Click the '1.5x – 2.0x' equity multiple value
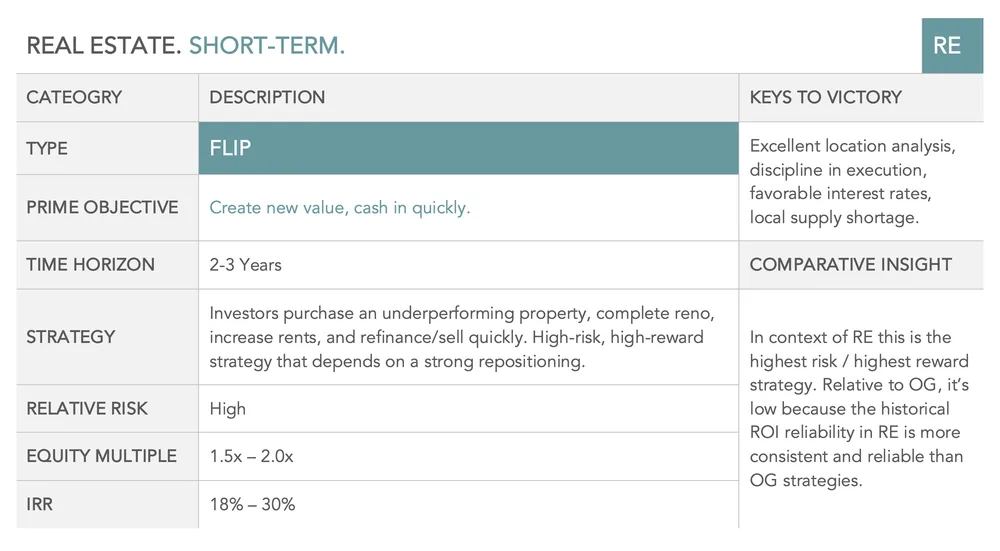 (251, 457)
